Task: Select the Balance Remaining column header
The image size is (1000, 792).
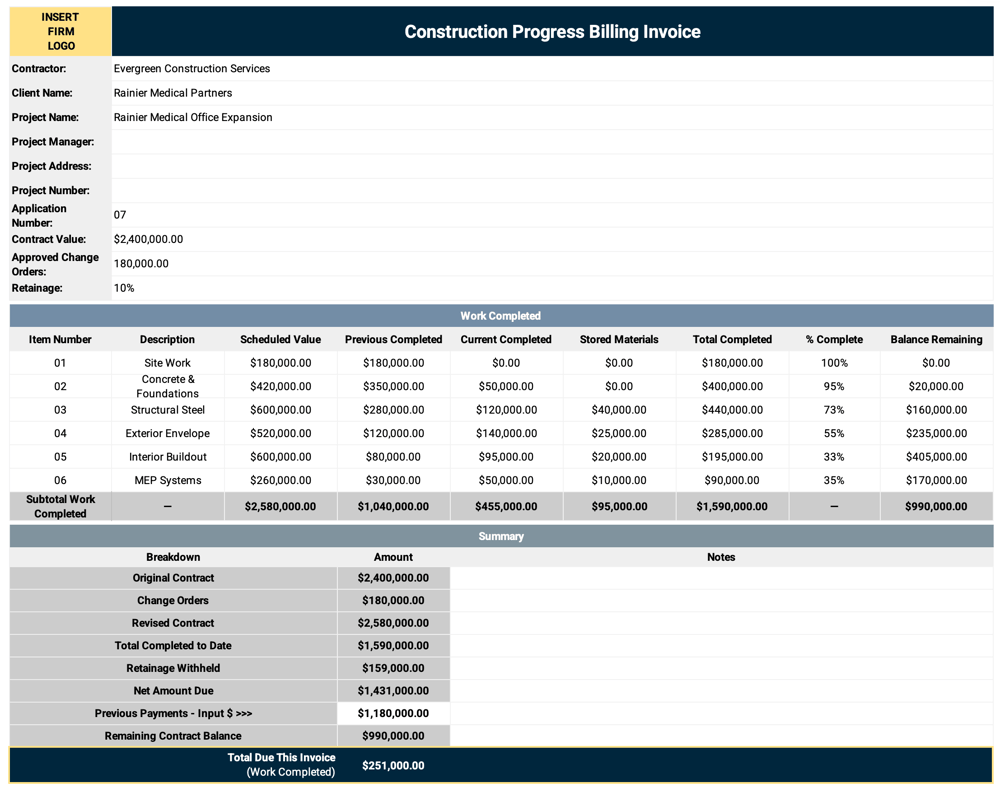Action: coord(936,339)
